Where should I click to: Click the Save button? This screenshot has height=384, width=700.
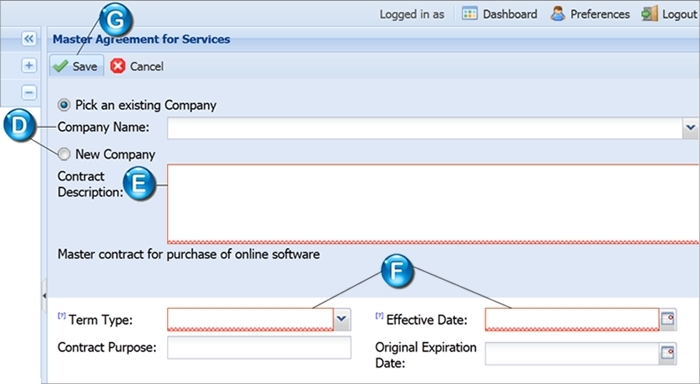click(x=76, y=66)
